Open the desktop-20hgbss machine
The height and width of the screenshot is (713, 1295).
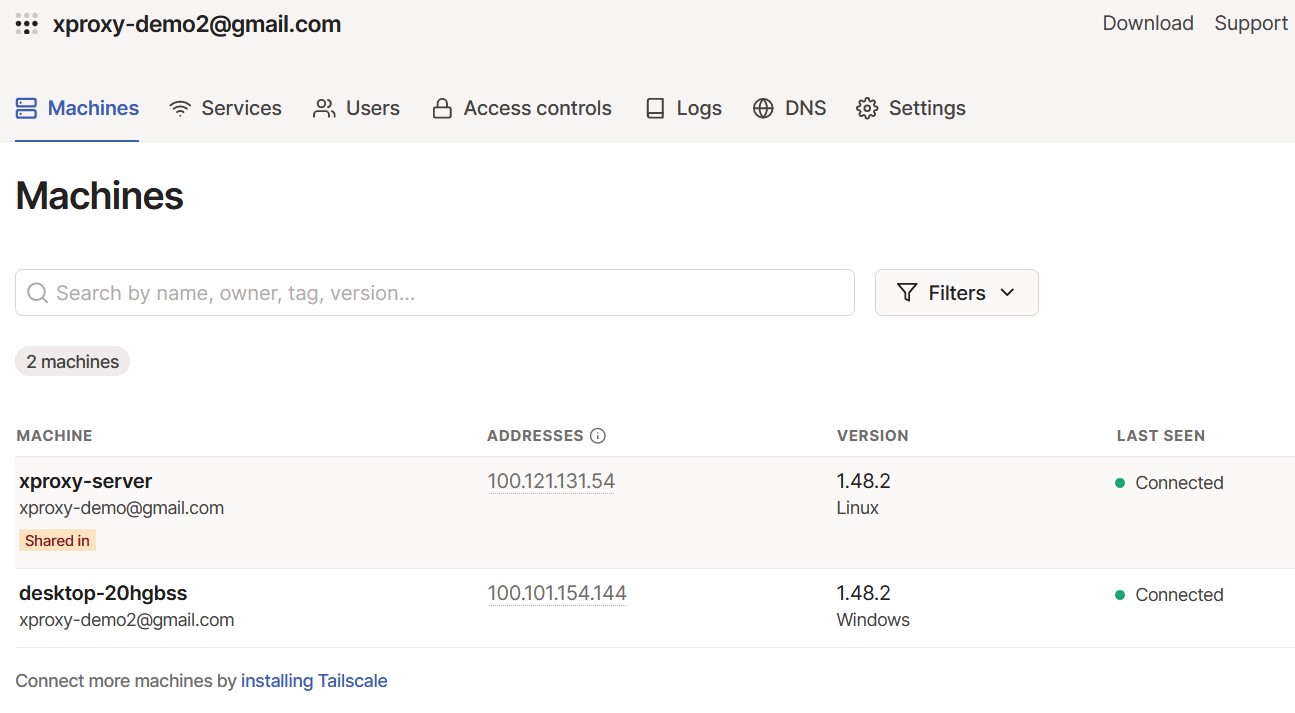click(x=103, y=593)
